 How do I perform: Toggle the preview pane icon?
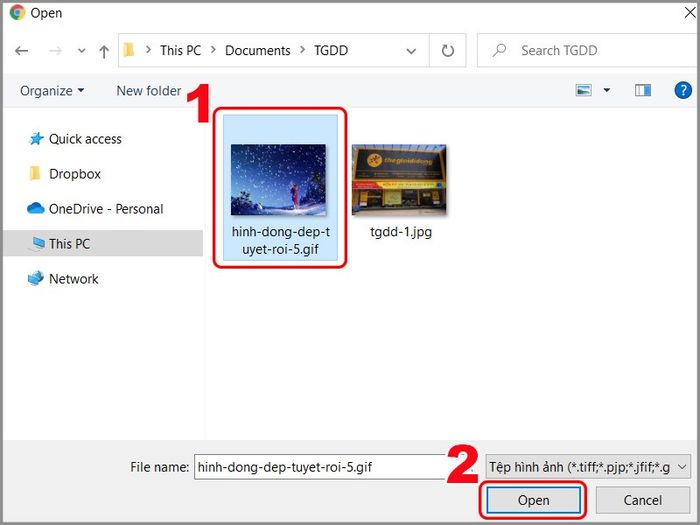tap(642, 90)
